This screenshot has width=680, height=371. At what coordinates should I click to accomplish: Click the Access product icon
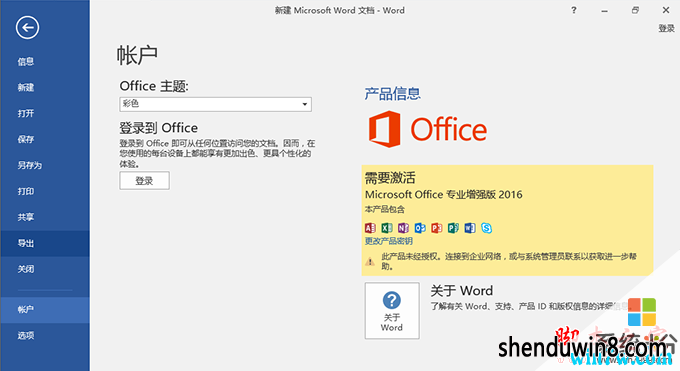370,228
